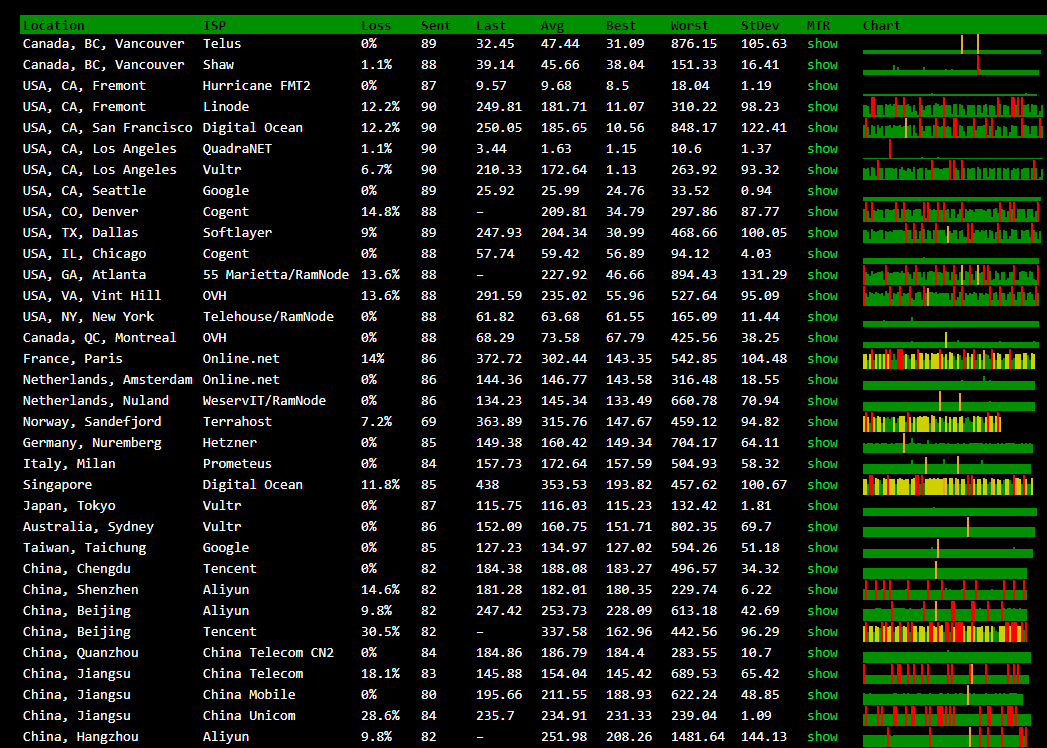The height and width of the screenshot is (748, 1047).
Task: Click the Location column header
Action: click(53, 25)
